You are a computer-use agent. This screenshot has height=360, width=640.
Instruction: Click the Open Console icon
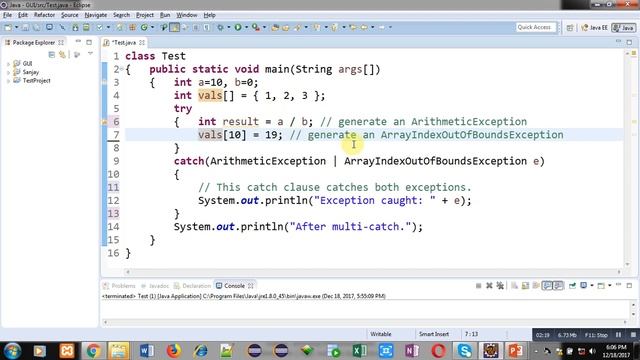(601, 286)
